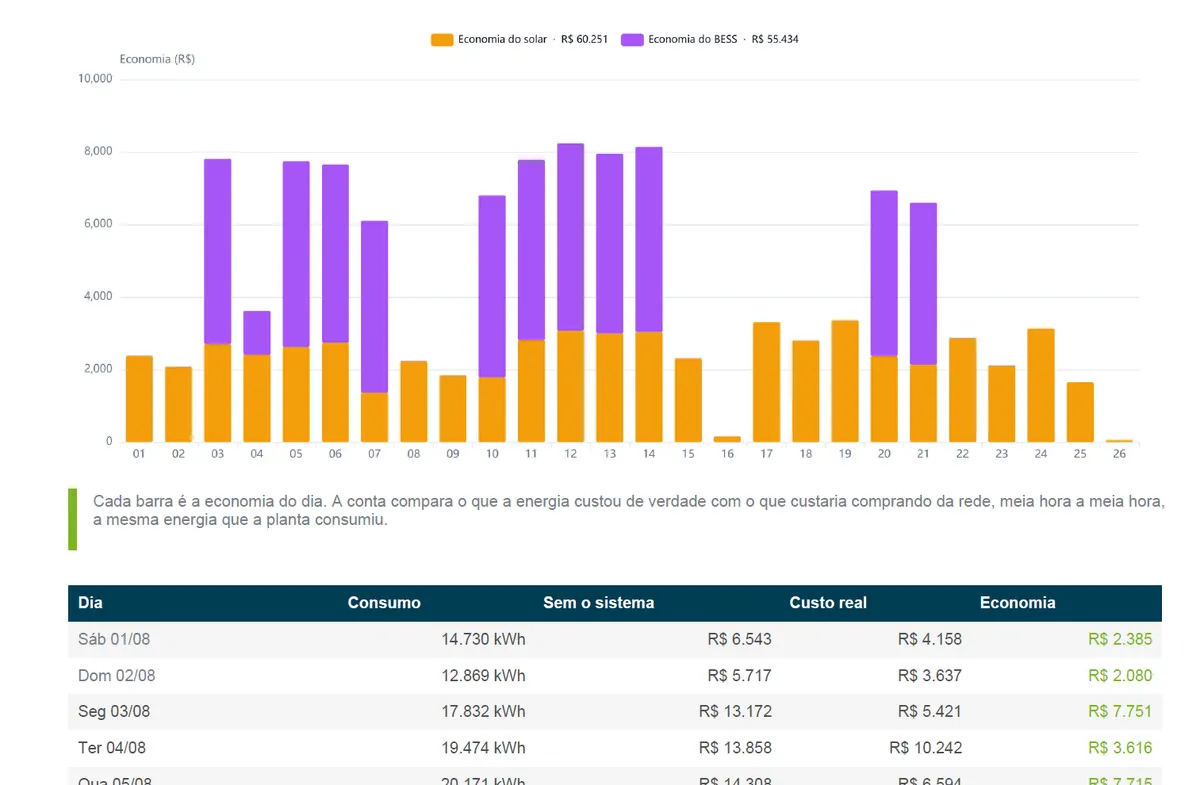This screenshot has width=1200, height=785.
Task: Click the small purple BESS segment of day 04
Action: 257,333
